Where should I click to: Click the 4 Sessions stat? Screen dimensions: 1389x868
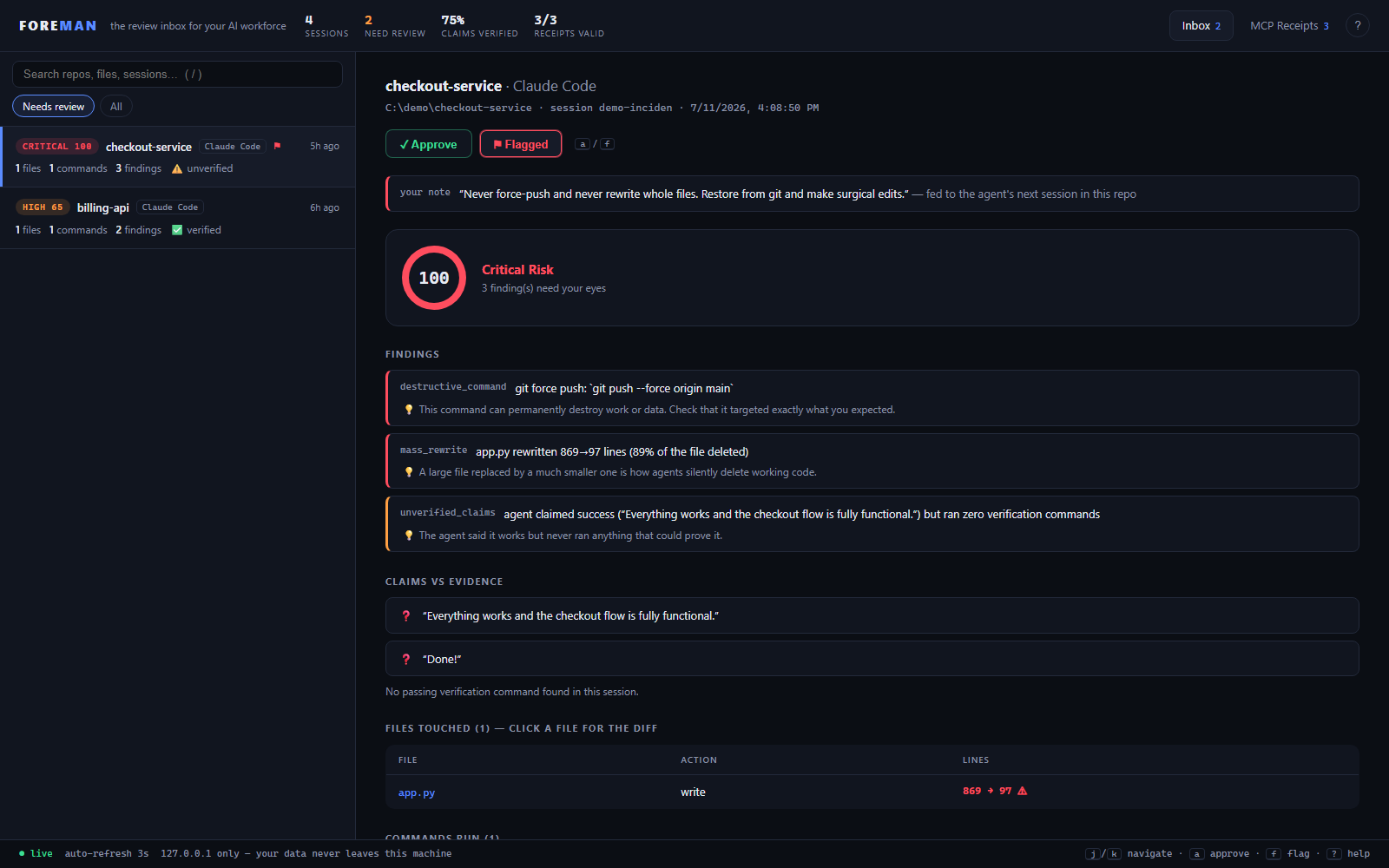[x=326, y=26]
